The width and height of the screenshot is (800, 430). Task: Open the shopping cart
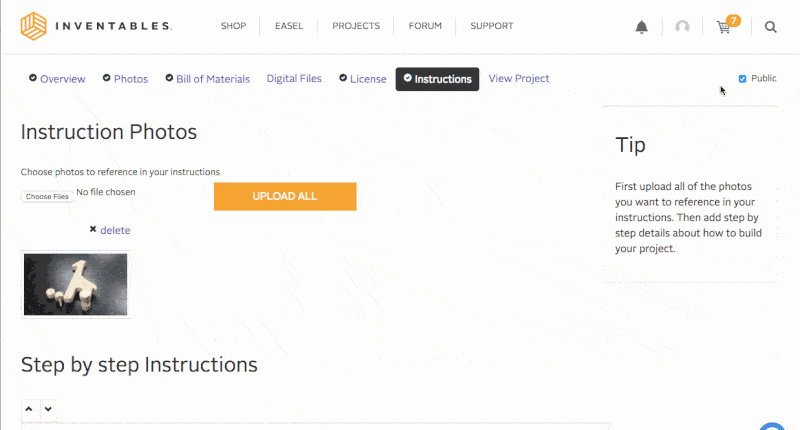[x=725, y=27]
